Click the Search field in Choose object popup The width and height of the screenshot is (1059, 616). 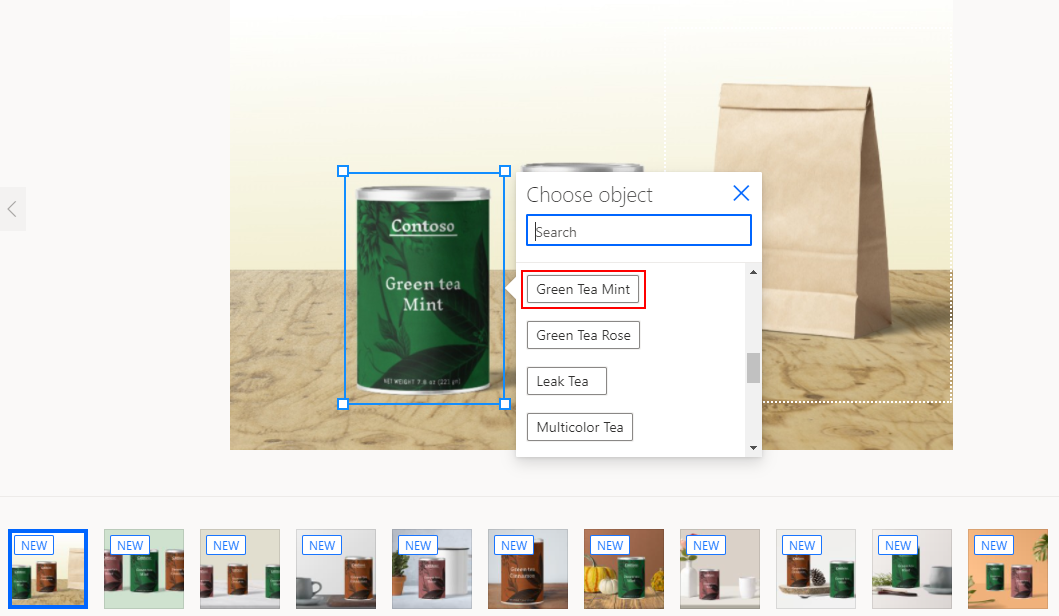(638, 230)
